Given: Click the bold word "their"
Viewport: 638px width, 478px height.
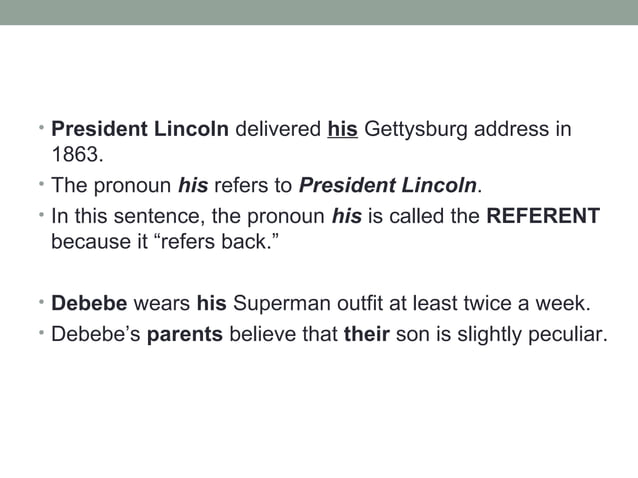Looking at the screenshot, I should tap(366, 334).
